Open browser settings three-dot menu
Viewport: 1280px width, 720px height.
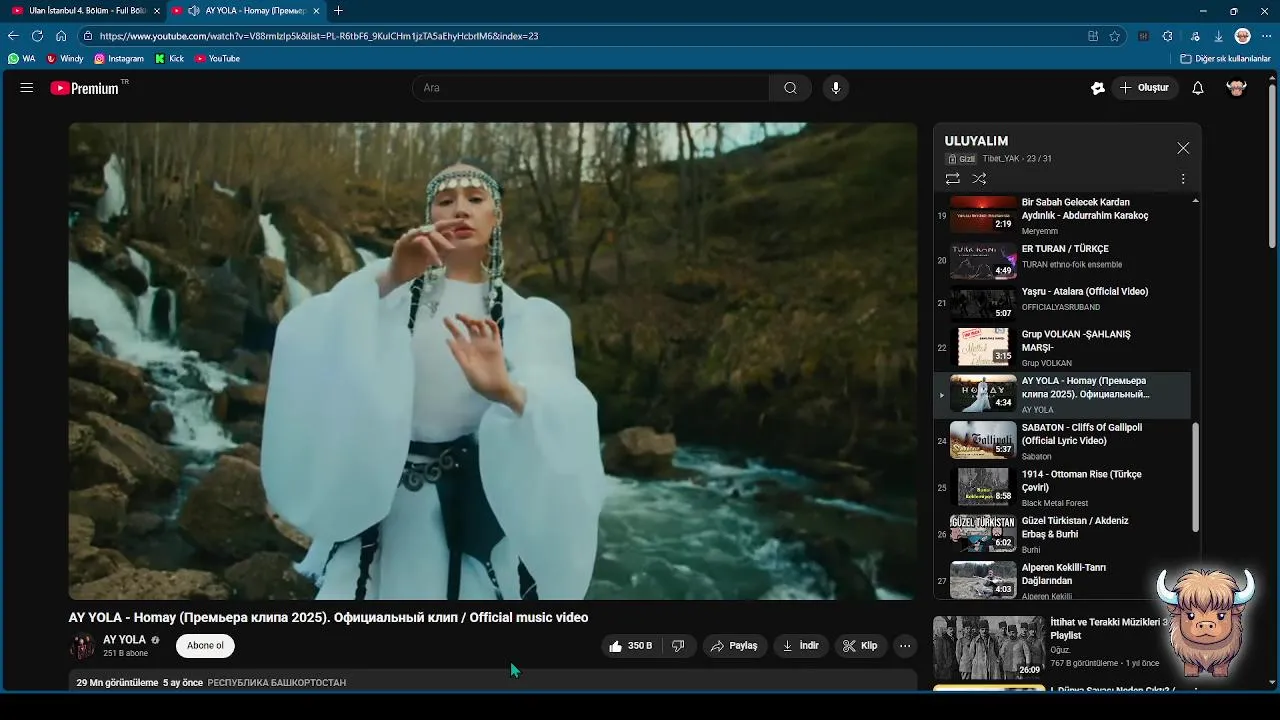(1266, 36)
